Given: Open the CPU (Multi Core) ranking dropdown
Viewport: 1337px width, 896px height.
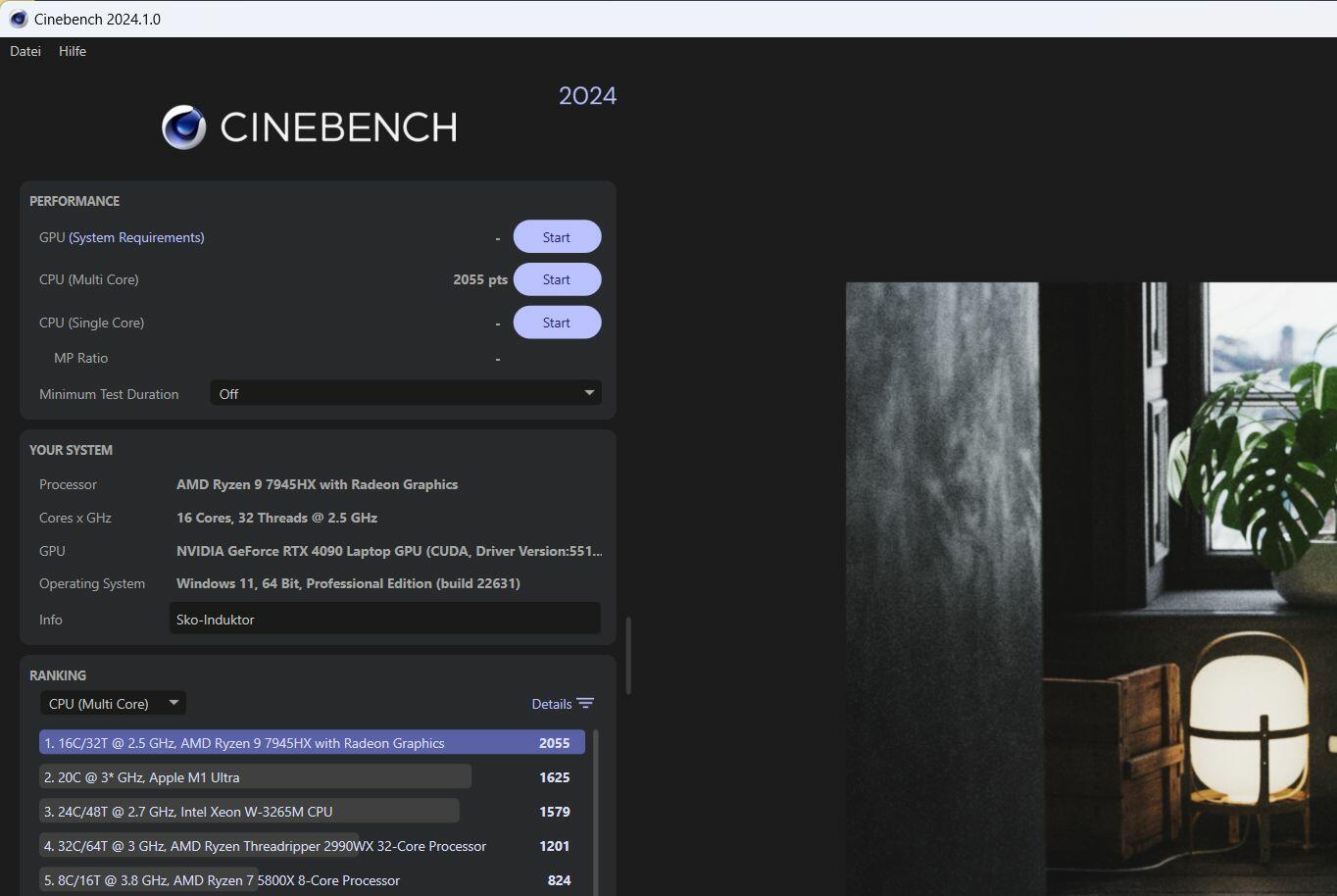Looking at the screenshot, I should coord(113,704).
